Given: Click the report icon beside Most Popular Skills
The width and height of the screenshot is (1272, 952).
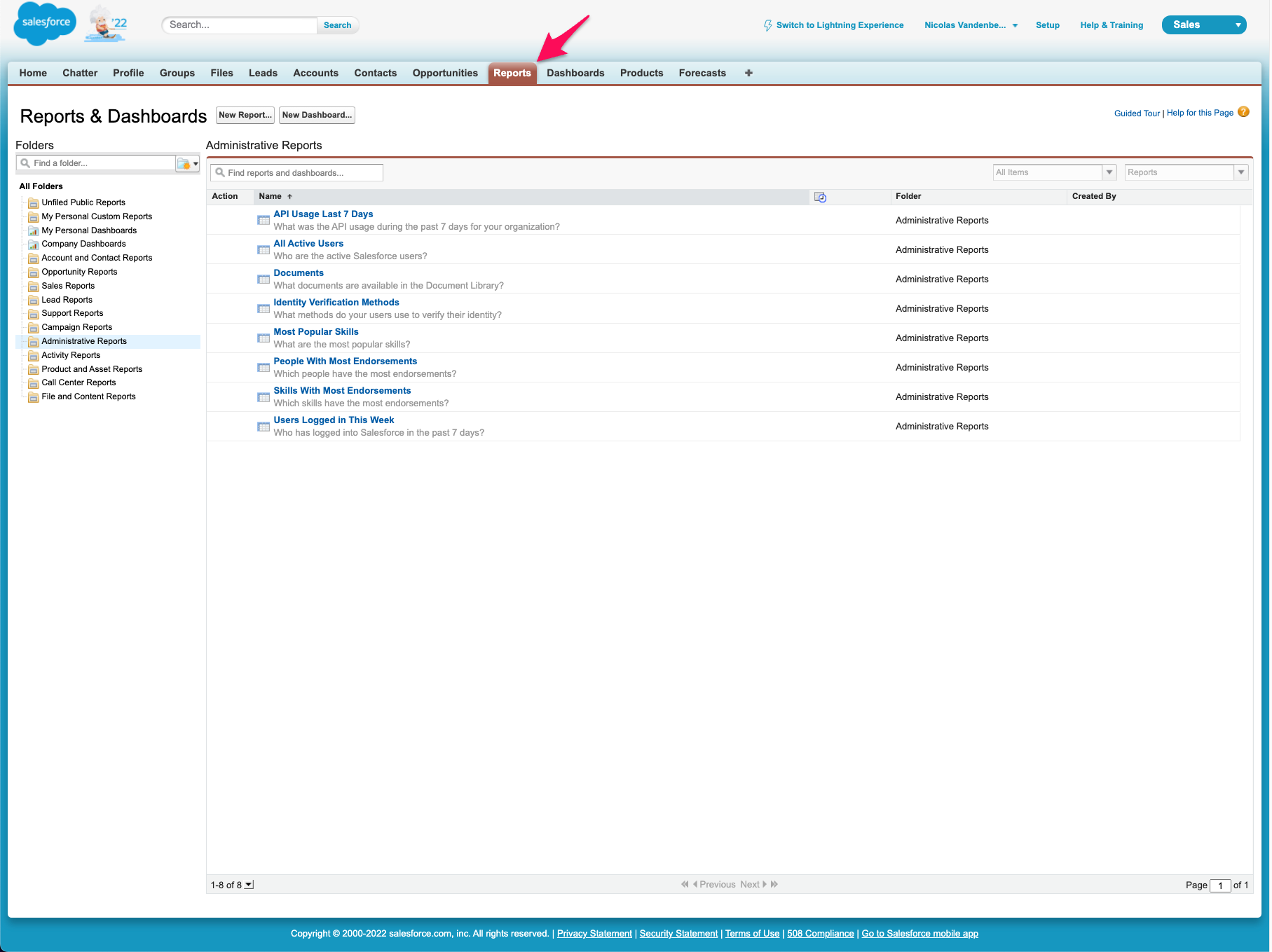Looking at the screenshot, I should tap(264, 338).
